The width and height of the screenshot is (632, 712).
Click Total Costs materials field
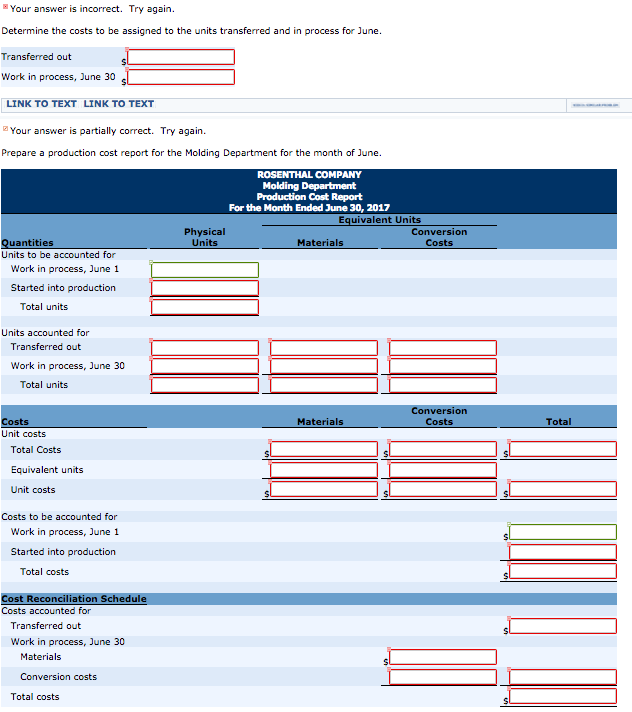pyautogui.click(x=324, y=449)
